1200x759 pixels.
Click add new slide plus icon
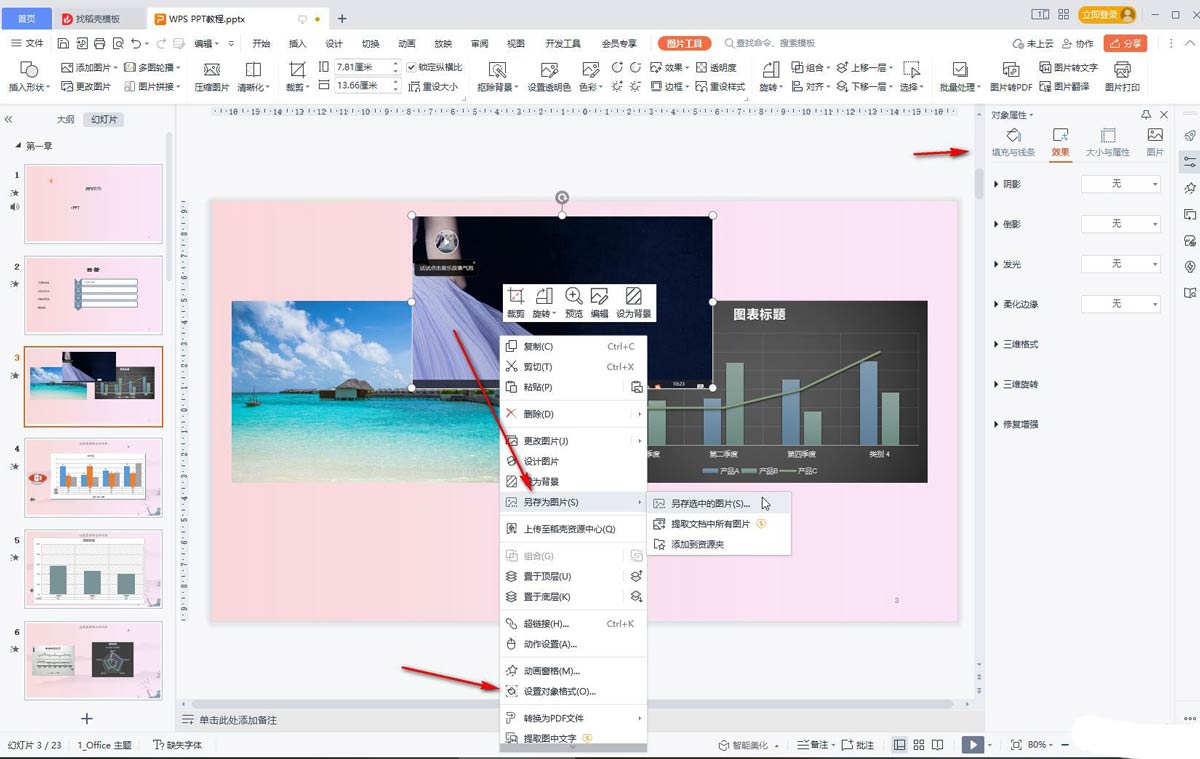pos(87,718)
